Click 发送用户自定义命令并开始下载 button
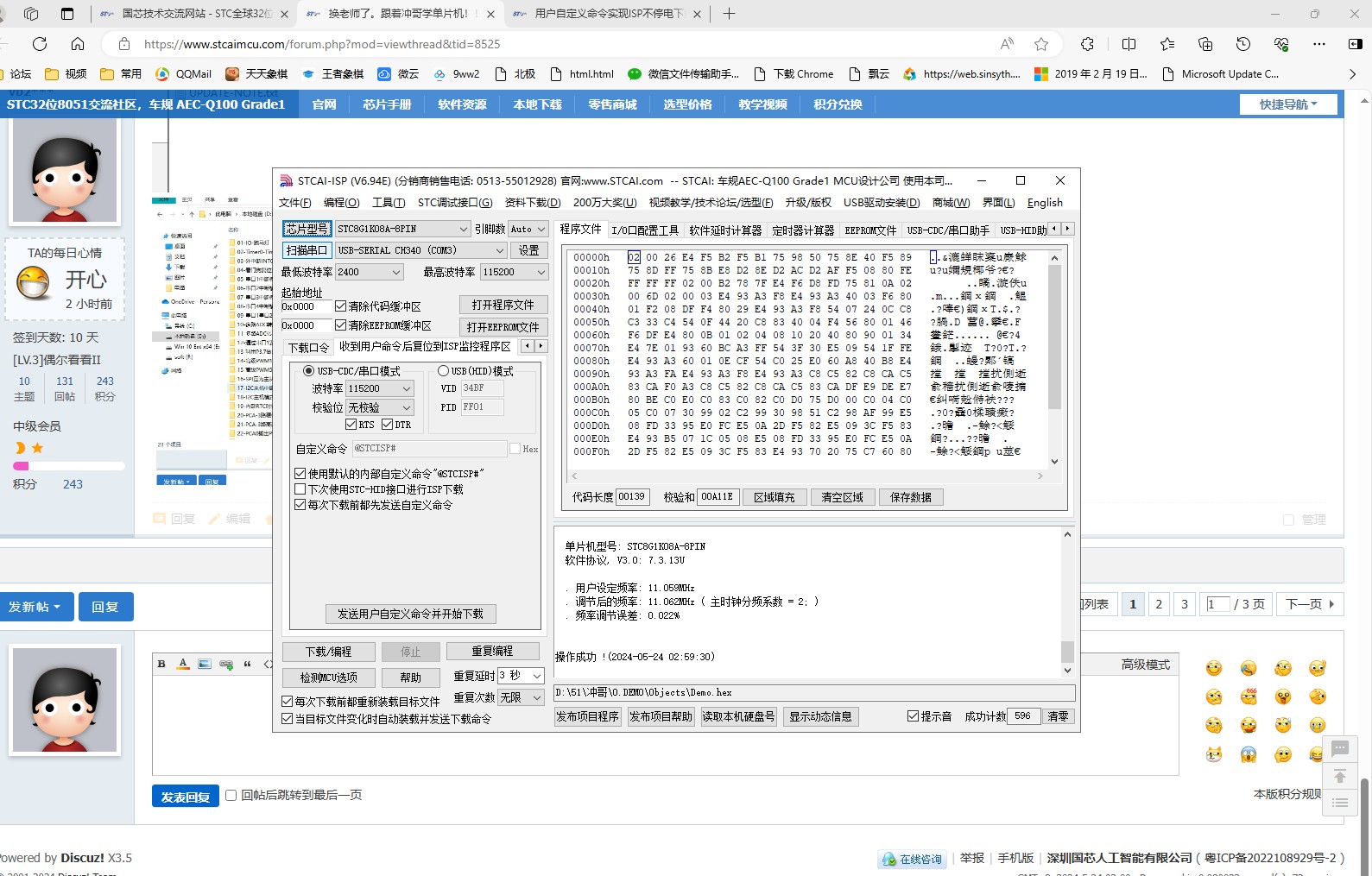This screenshot has height=876, width=1372. click(410, 614)
